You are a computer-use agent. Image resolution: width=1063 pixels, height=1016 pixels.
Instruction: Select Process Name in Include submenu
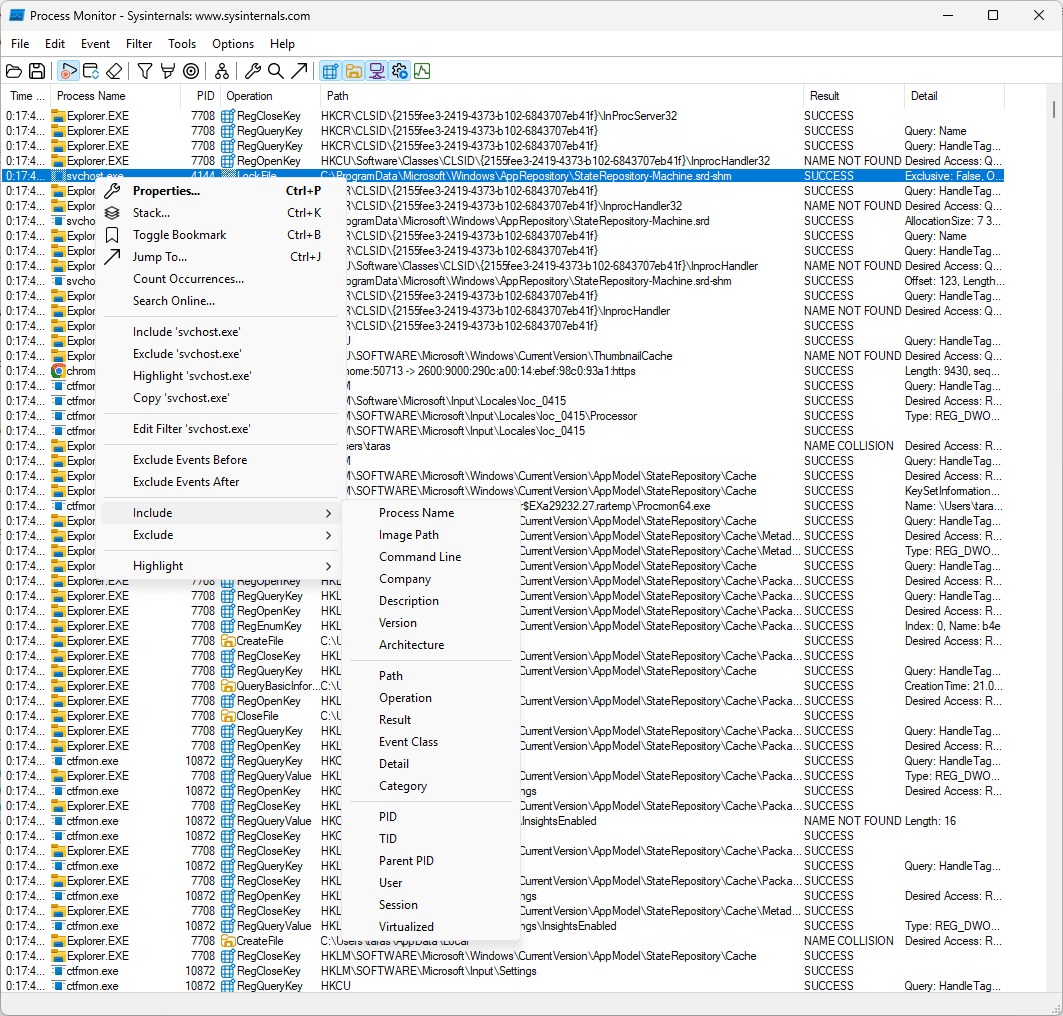[430, 513]
